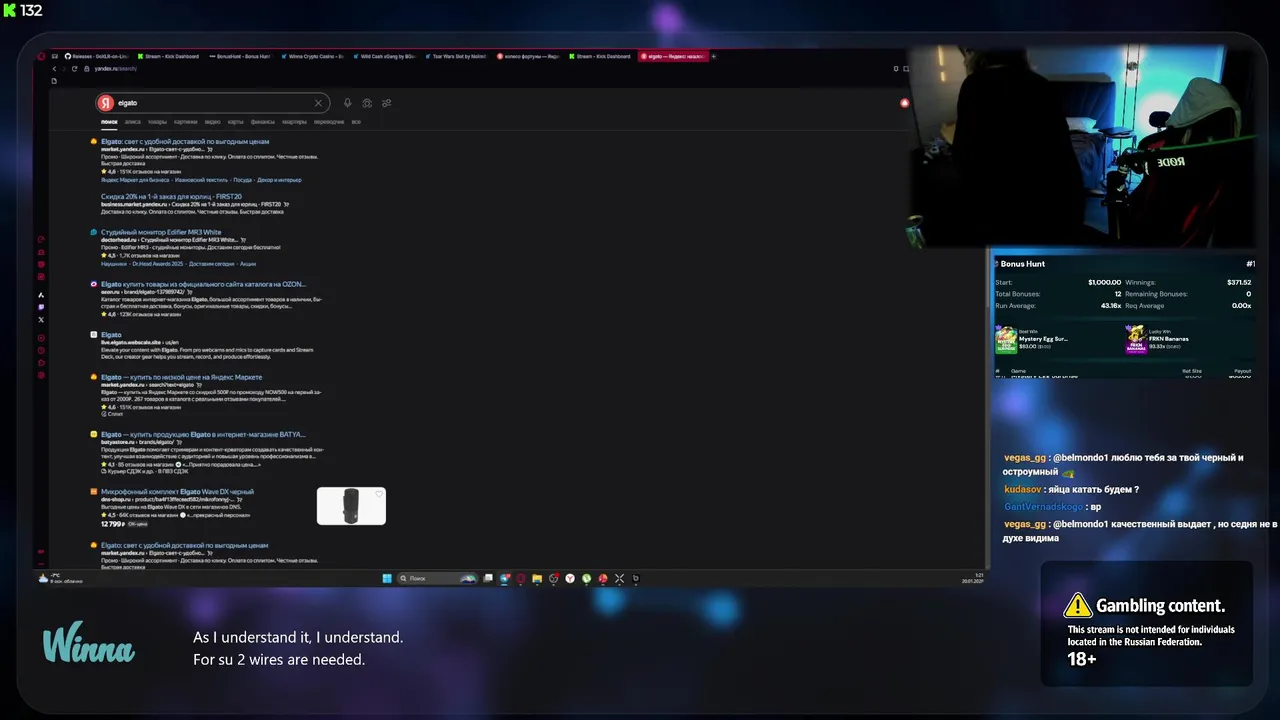This screenshot has width=1280, height=720.
Task: Click FRKN Bananas game thumbnail
Action: click(1136, 341)
